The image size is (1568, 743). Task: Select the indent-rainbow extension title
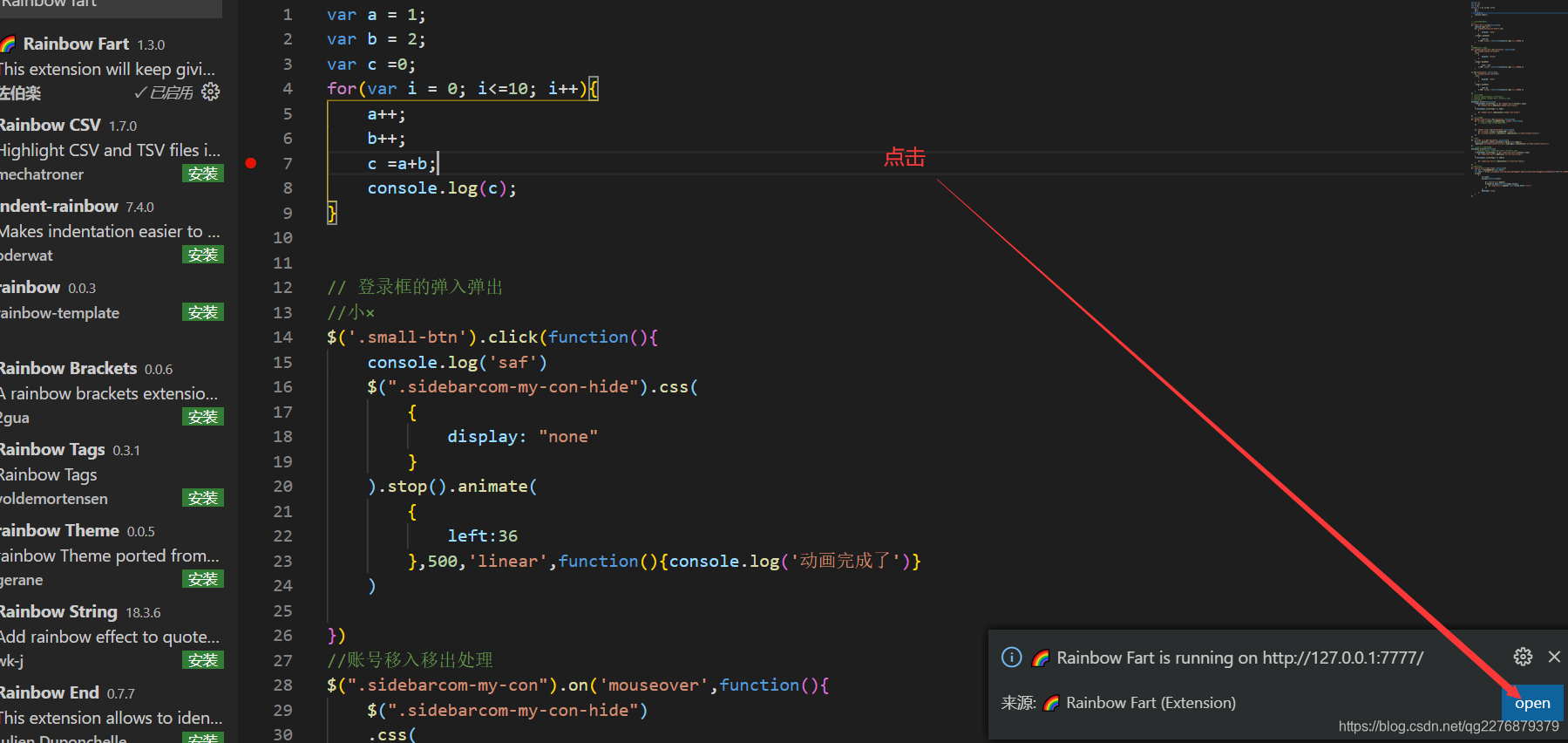click(59, 206)
